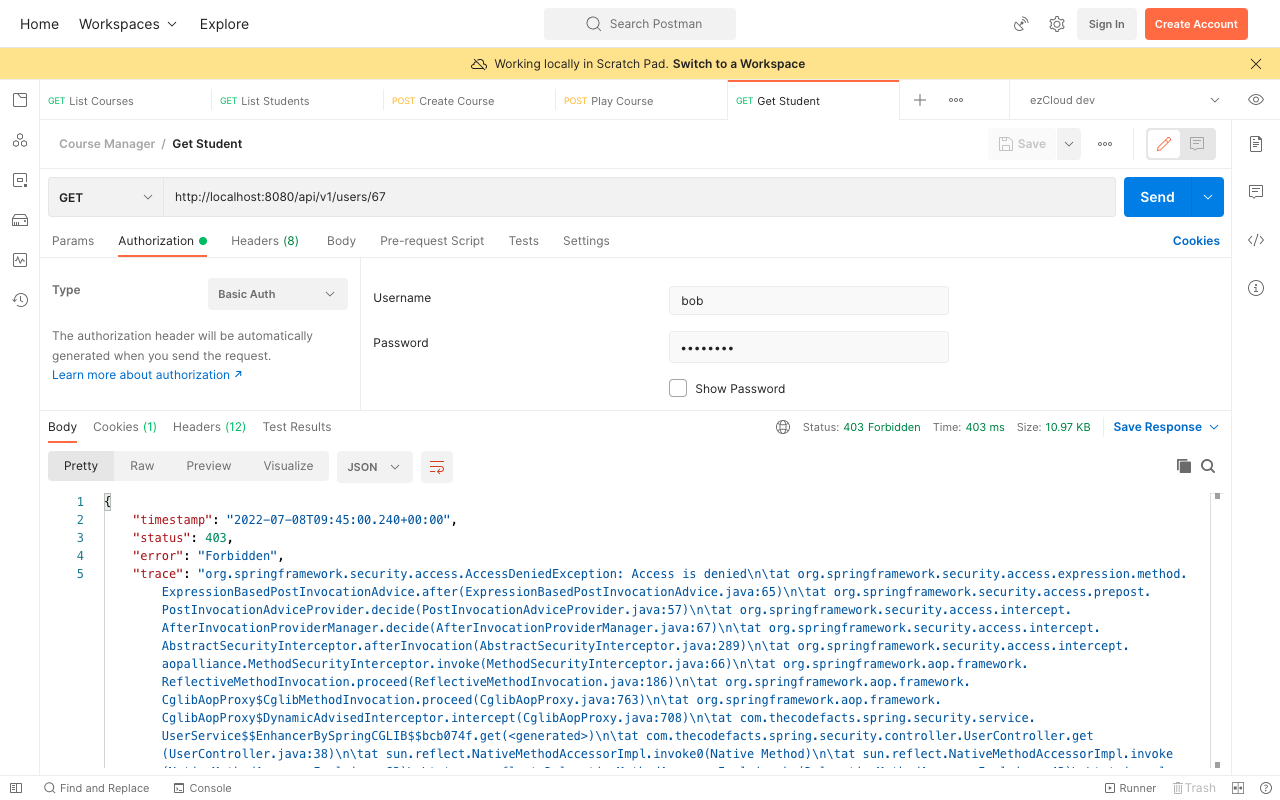Click the Cookies link
Image resolution: width=1280 pixels, height=800 pixels.
[1196, 241]
